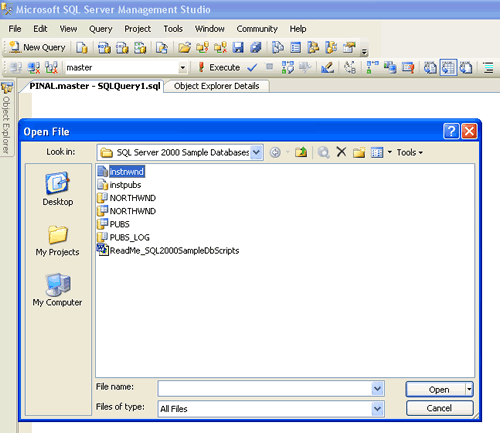This screenshot has height=433, width=500.
Task: Click the SQL Server Compact Query icon
Action: (162, 48)
